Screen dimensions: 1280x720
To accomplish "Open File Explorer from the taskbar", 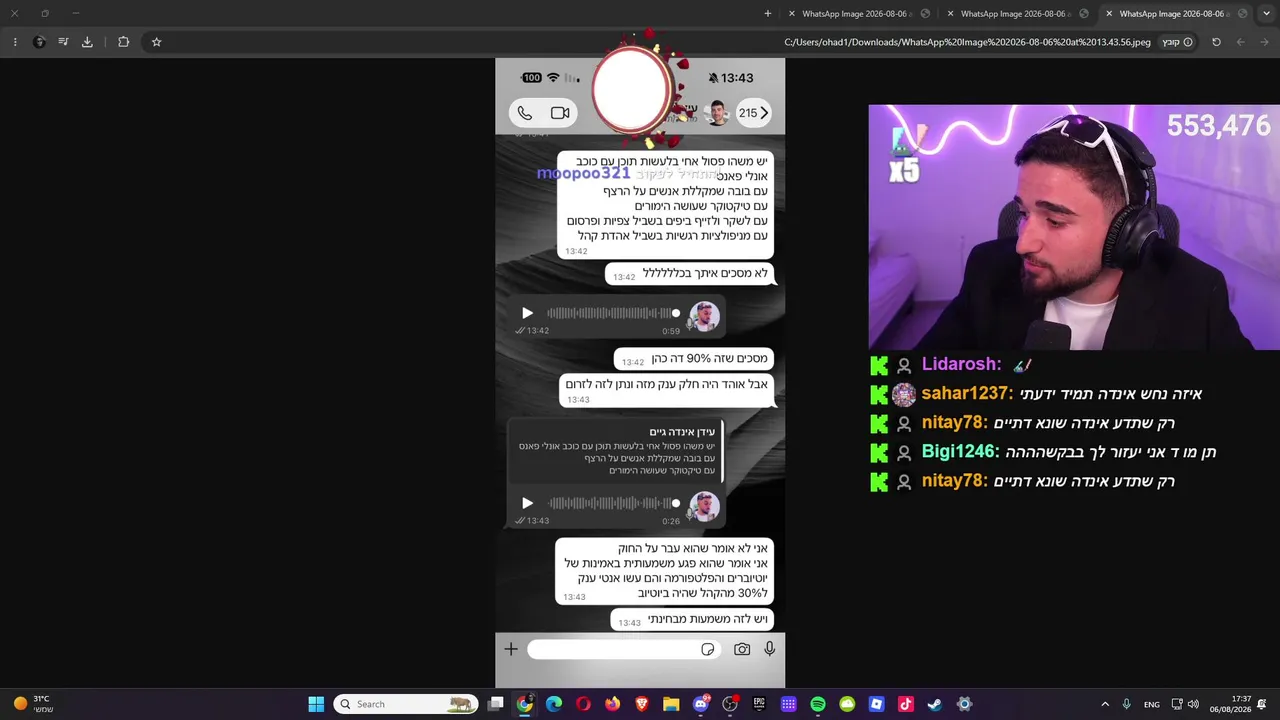I will (x=671, y=704).
